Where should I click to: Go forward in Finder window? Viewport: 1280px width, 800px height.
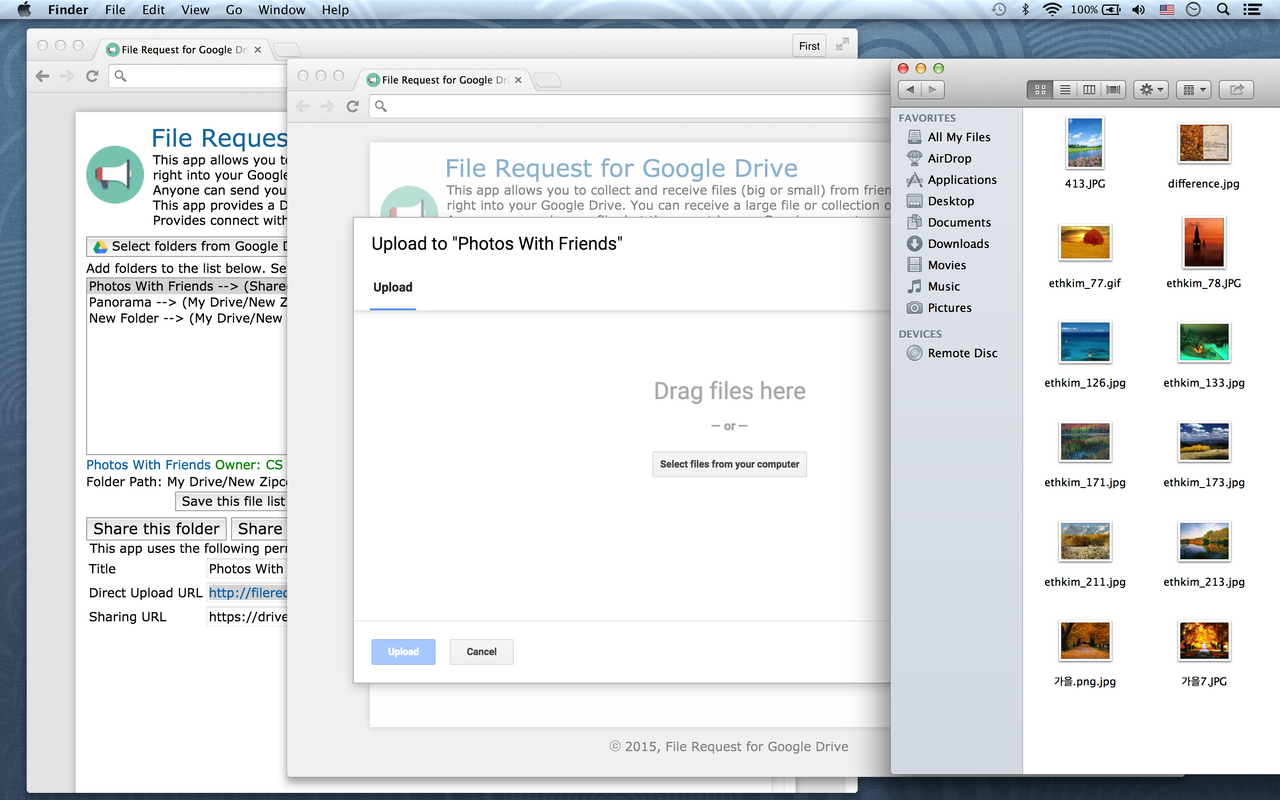tap(933, 90)
